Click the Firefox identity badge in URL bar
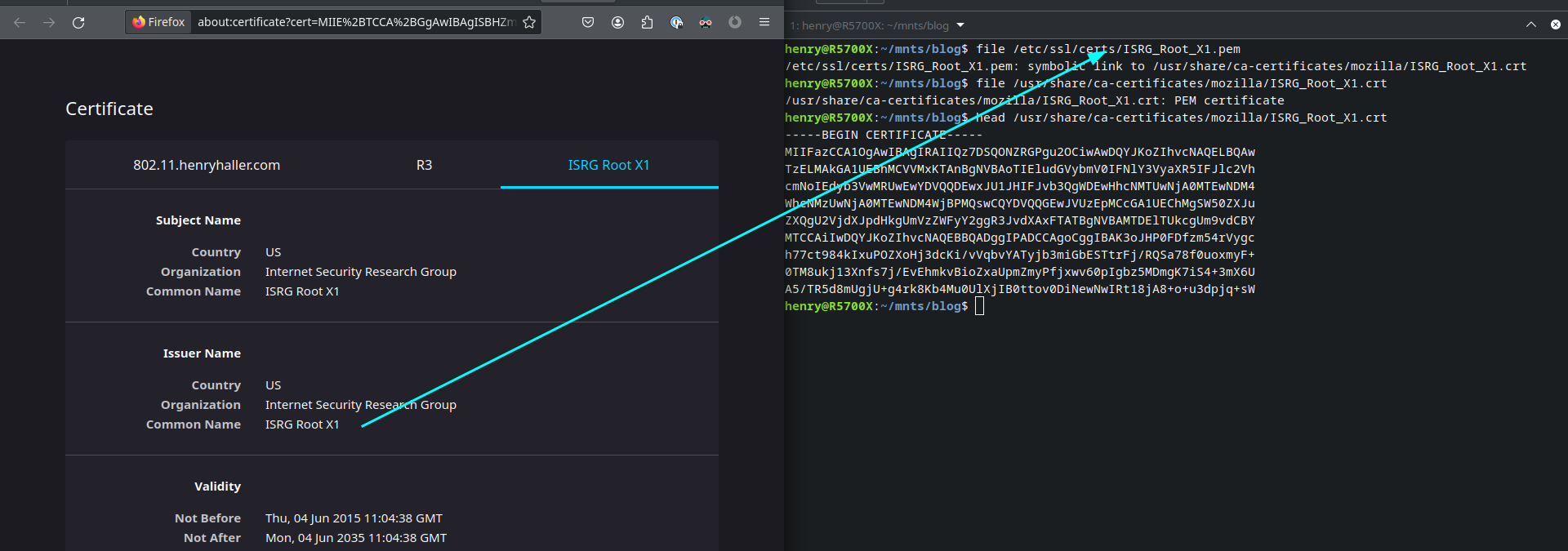This screenshot has width=1568, height=551. point(159,23)
